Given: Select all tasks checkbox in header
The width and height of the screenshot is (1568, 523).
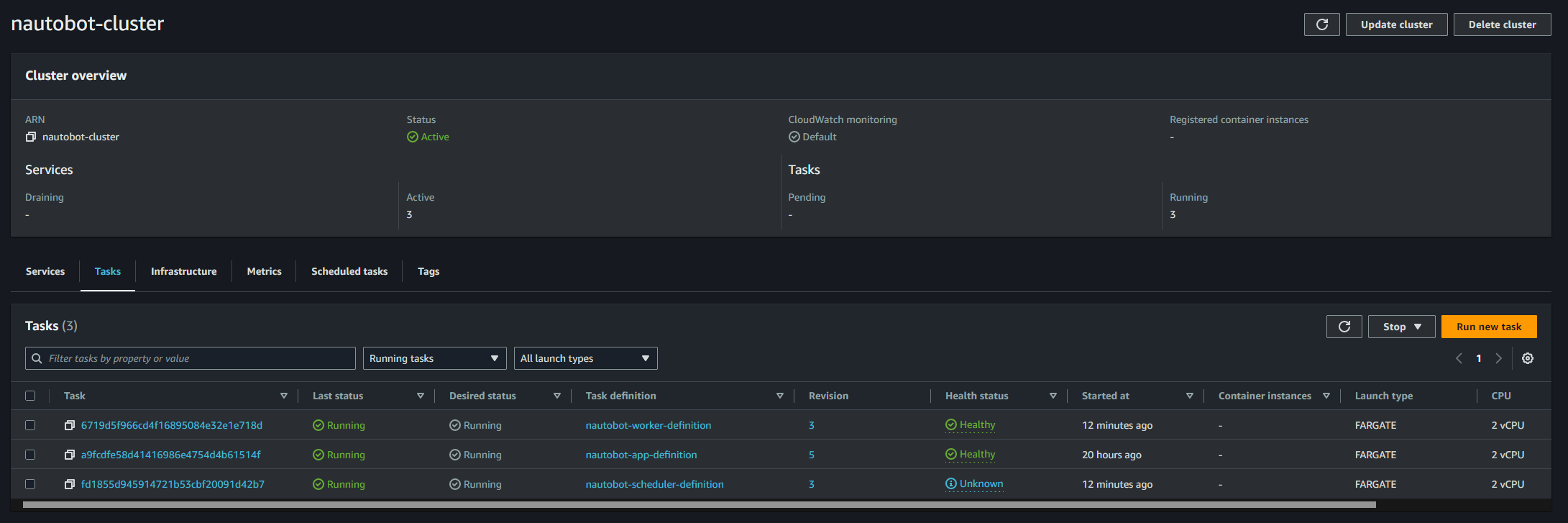Looking at the screenshot, I should click(x=30, y=396).
